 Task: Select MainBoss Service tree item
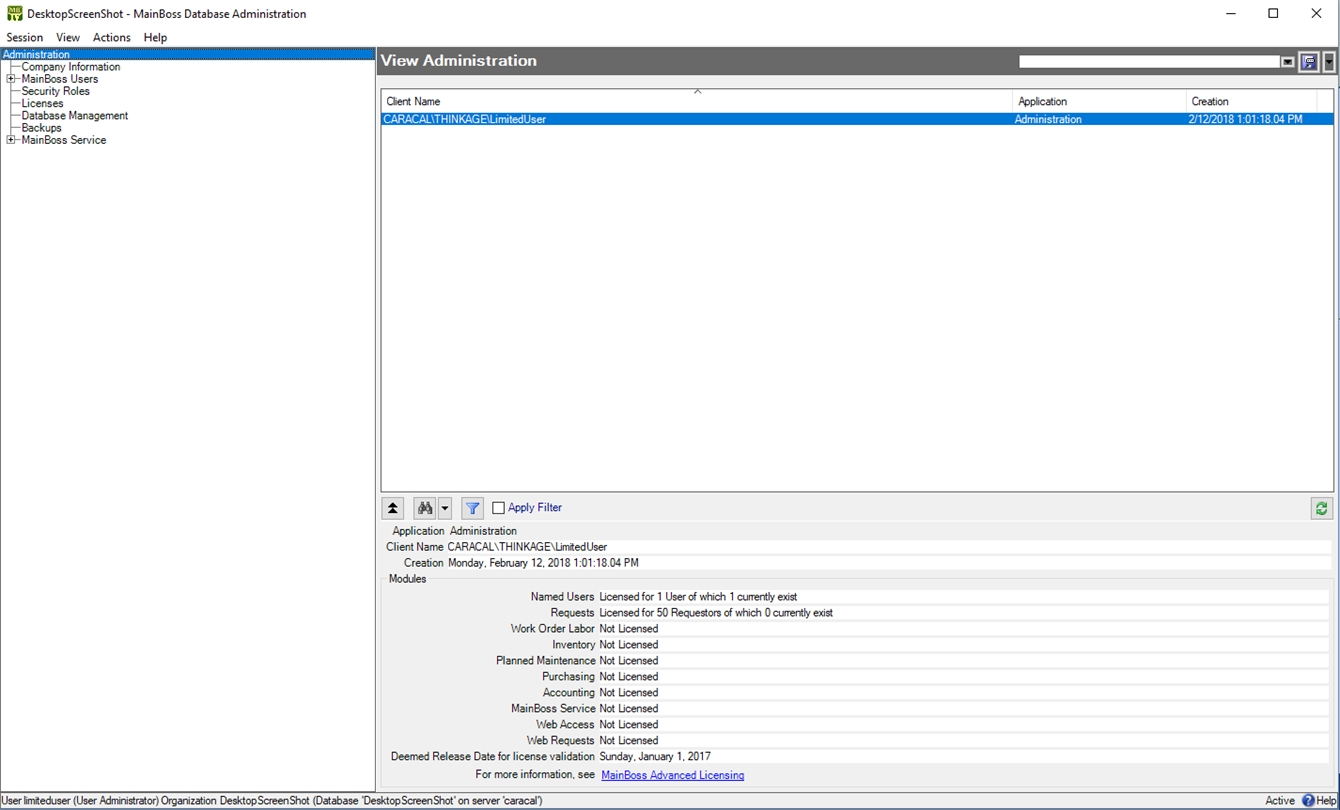64,140
